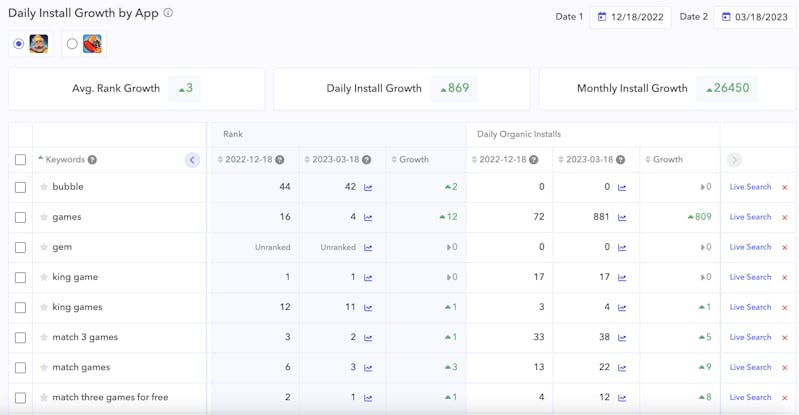
Task: Delete the 'match 3 games' row
Action: [x=784, y=337]
